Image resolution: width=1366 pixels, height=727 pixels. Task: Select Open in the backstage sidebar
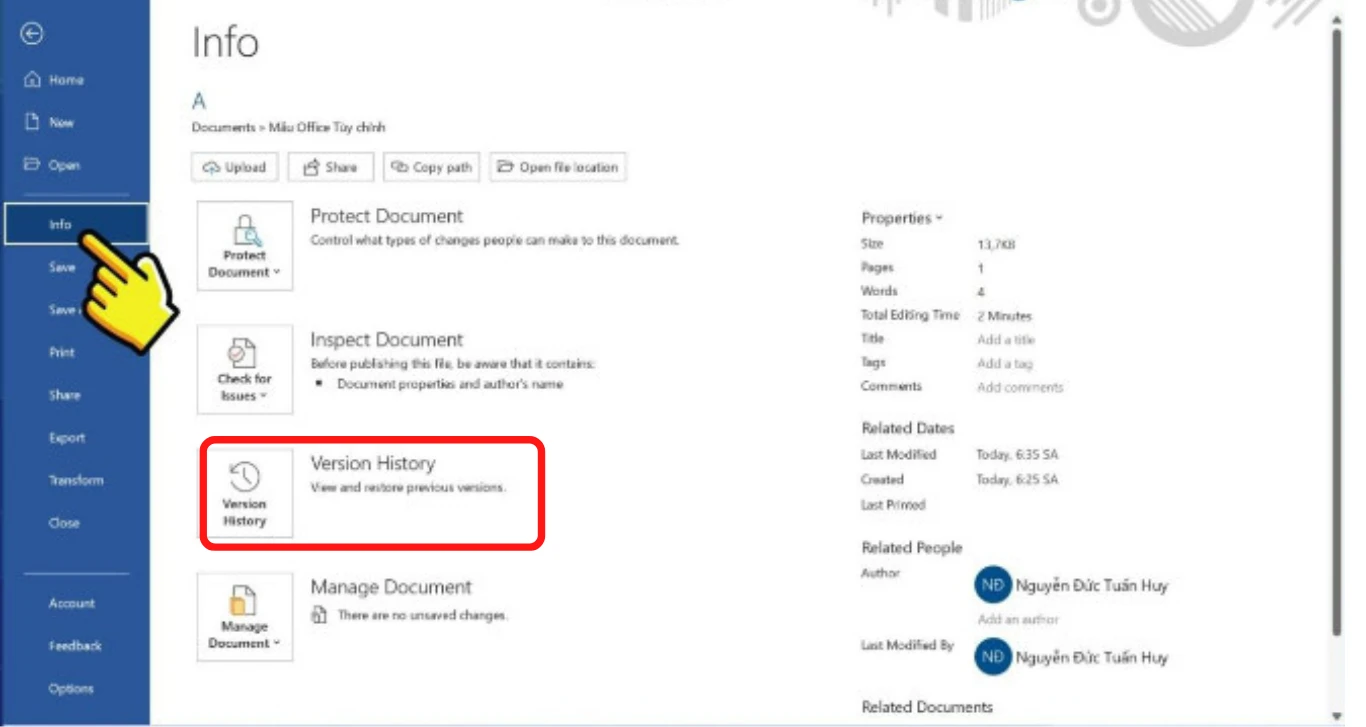(x=75, y=165)
